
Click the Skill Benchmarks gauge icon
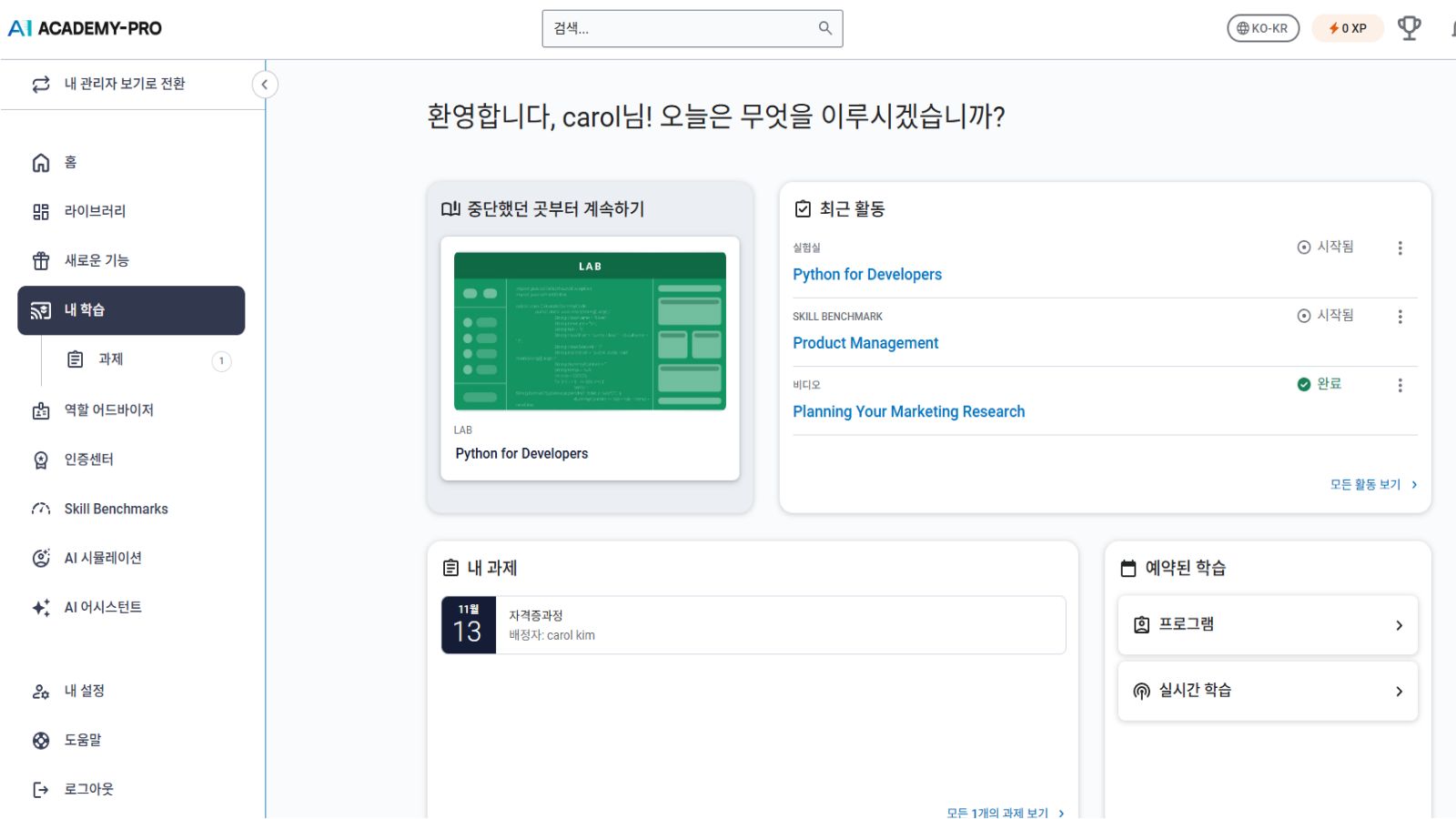tap(40, 508)
